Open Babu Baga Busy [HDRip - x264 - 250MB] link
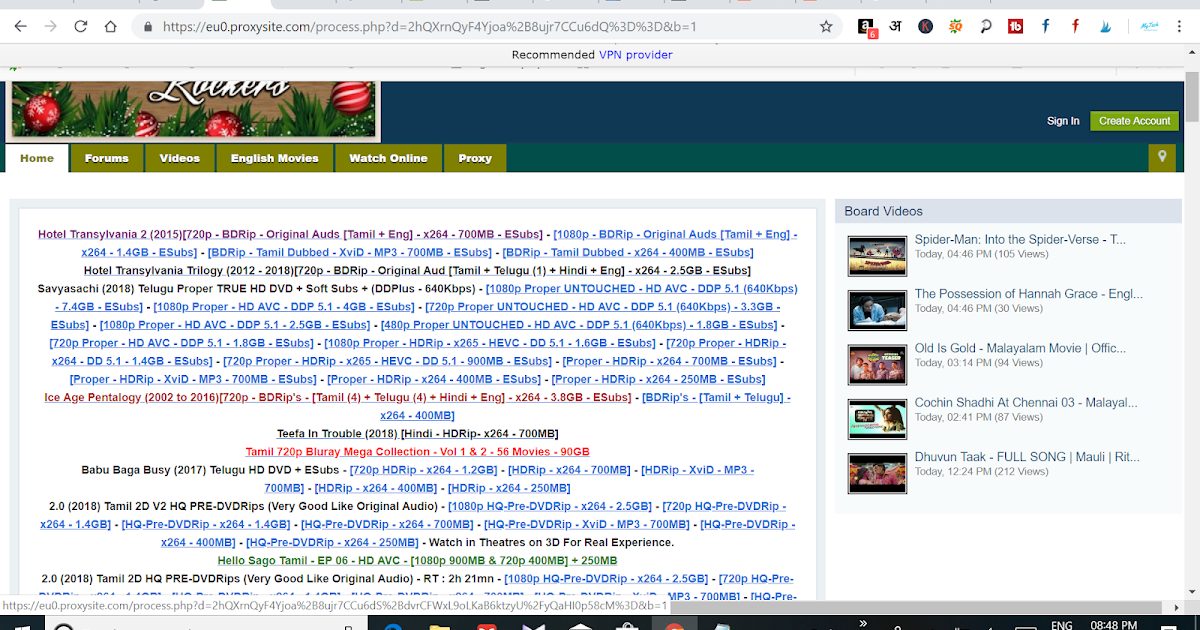The width and height of the screenshot is (1200, 630). [508, 488]
